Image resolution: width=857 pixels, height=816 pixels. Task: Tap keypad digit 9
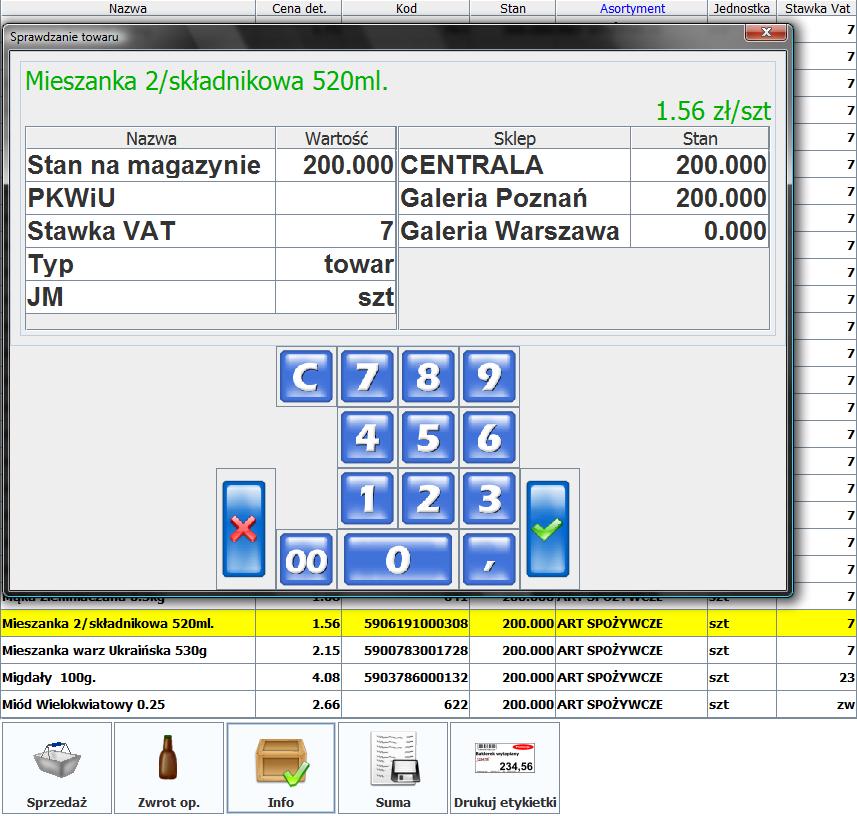(x=489, y=376)
